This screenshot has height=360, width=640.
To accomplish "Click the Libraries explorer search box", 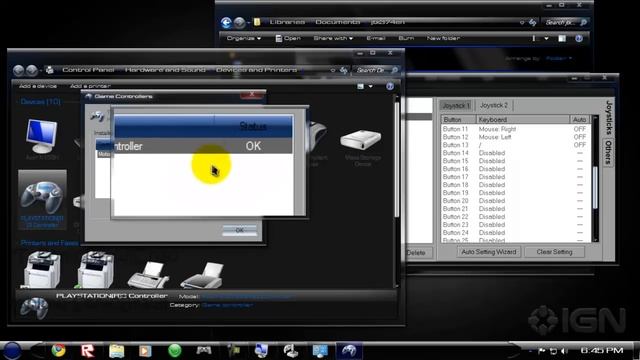I will point(564,22).
